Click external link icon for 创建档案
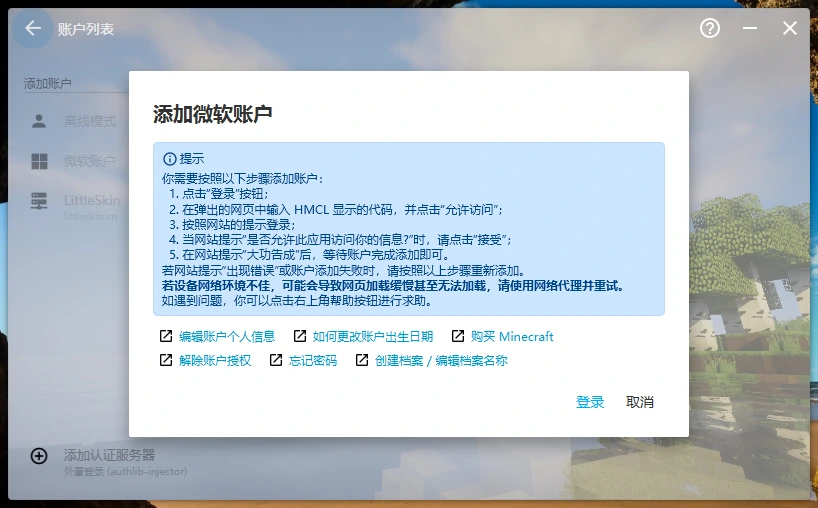The height and width of the screenshot is (508, 818). [x=362, y=360]
